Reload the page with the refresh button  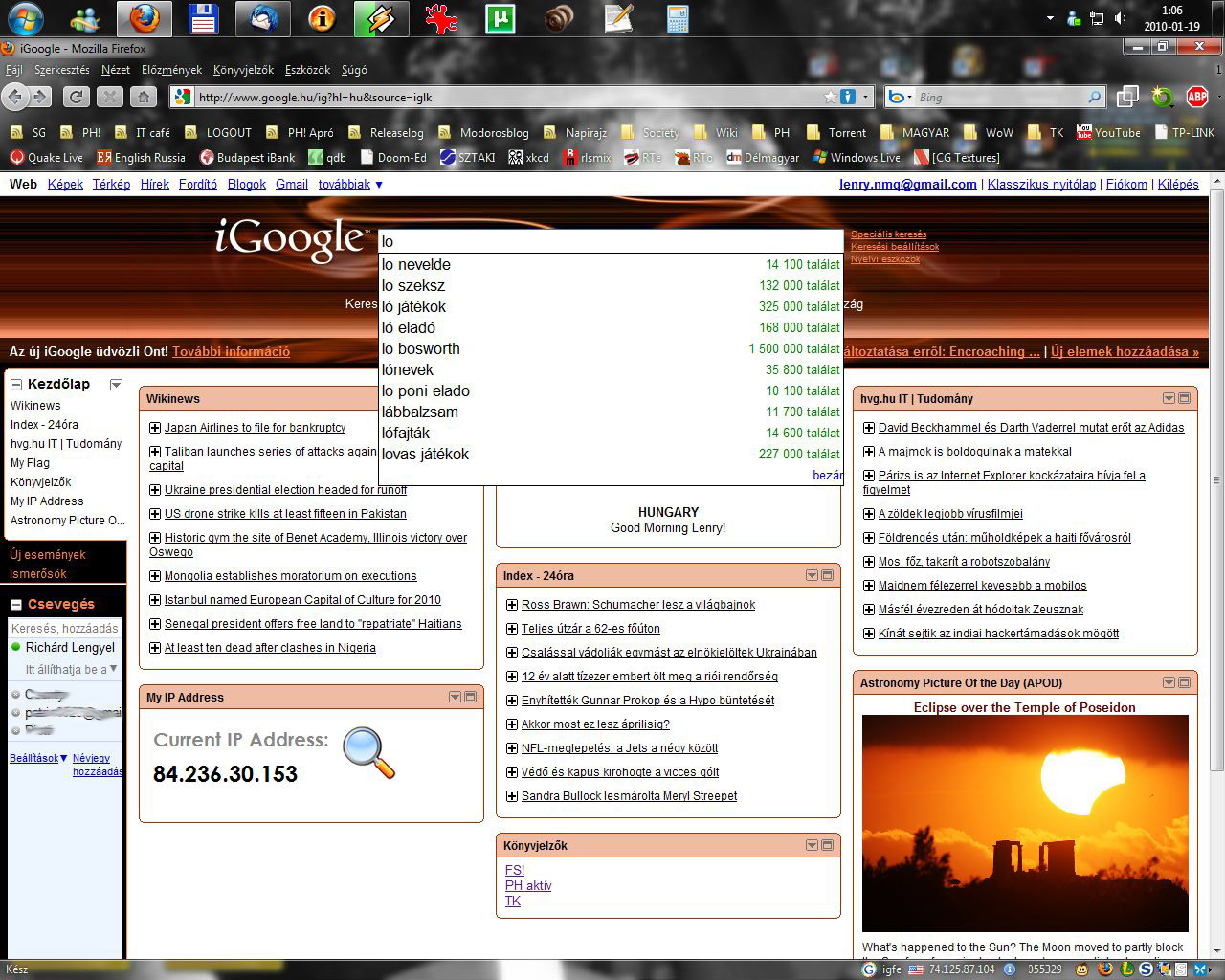tap(76, 97)
